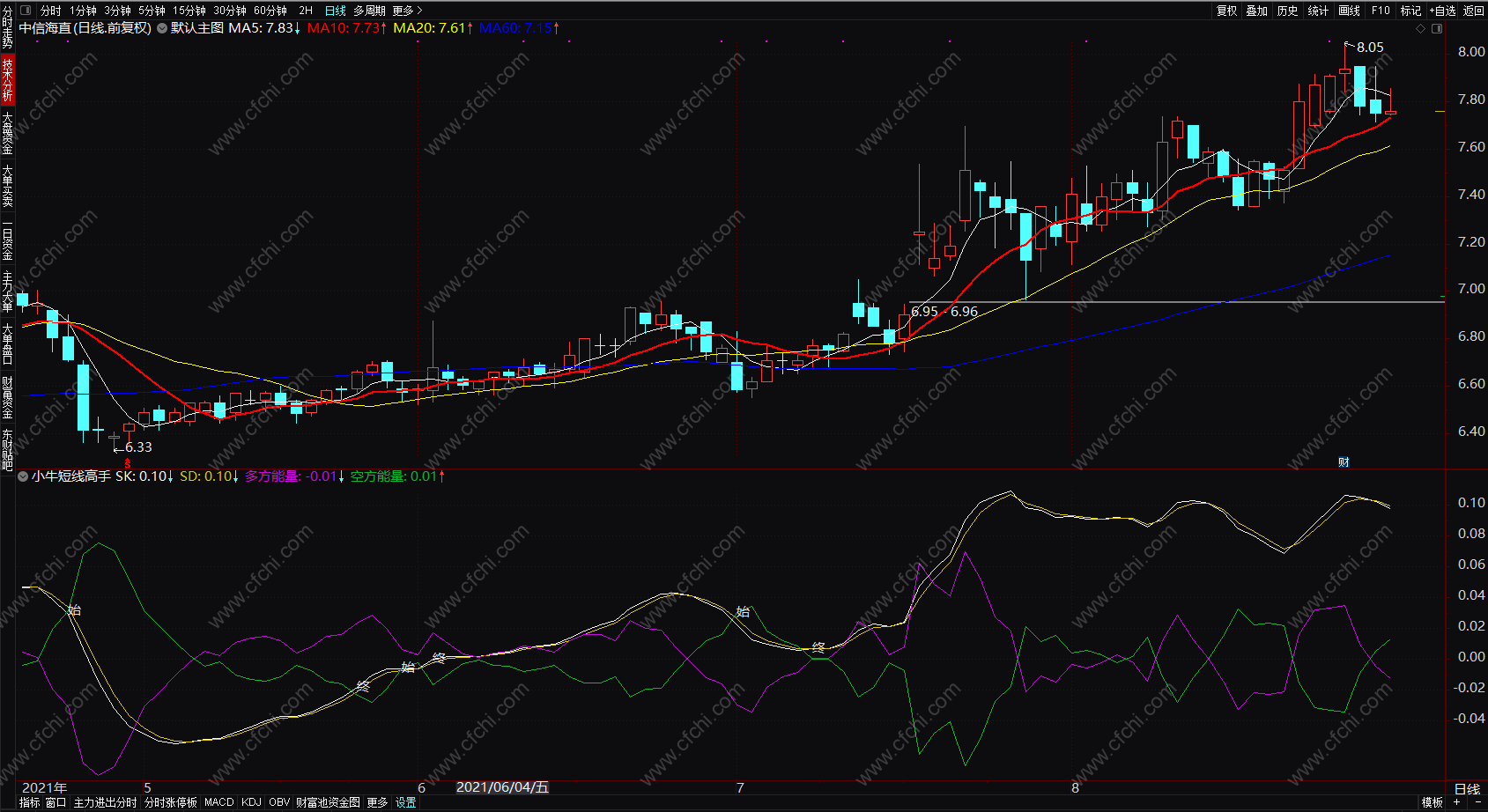Click the 标记 mark button

(x=1410, y=11)
